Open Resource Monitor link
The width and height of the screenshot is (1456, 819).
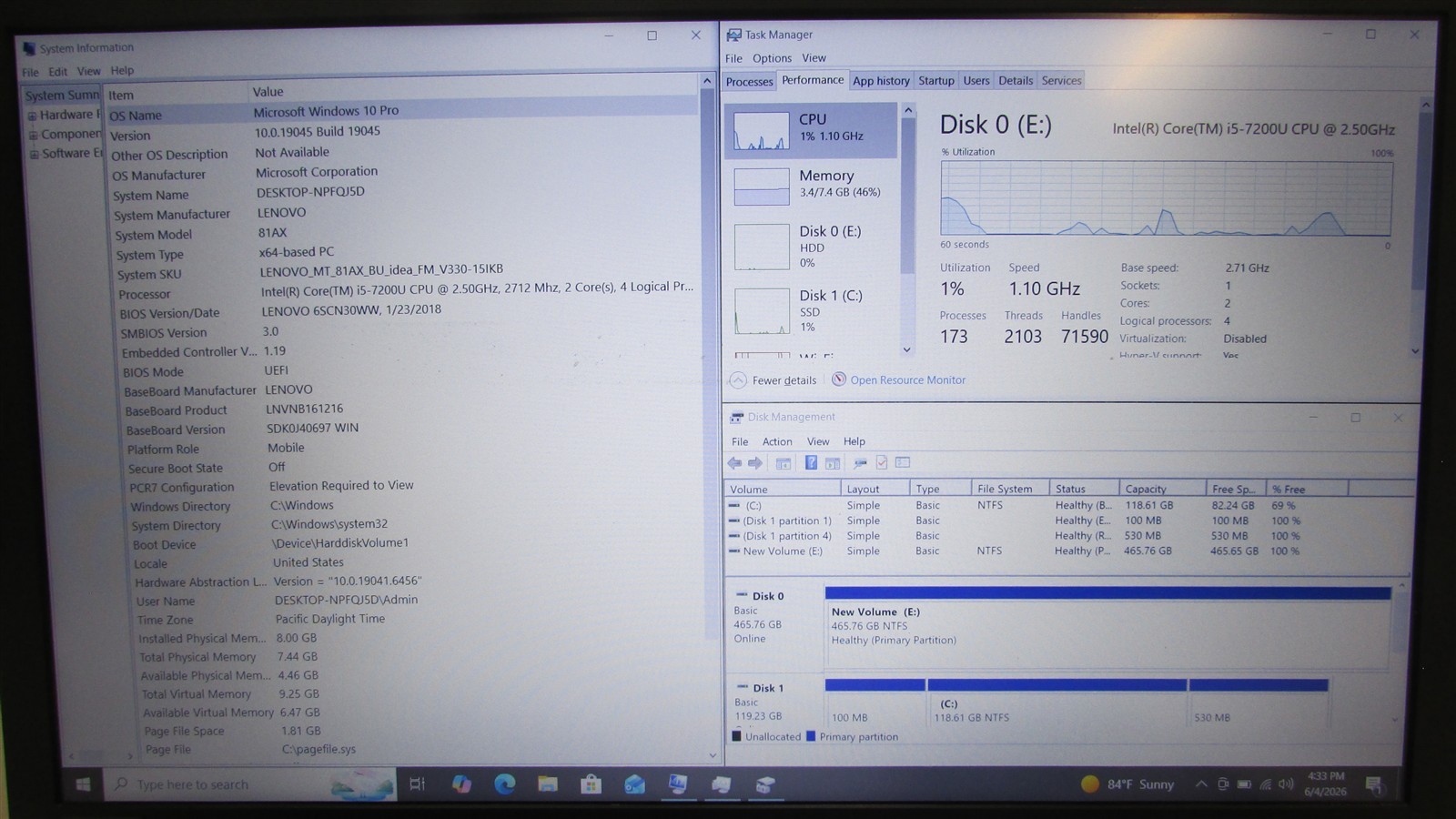coord(907,380)
